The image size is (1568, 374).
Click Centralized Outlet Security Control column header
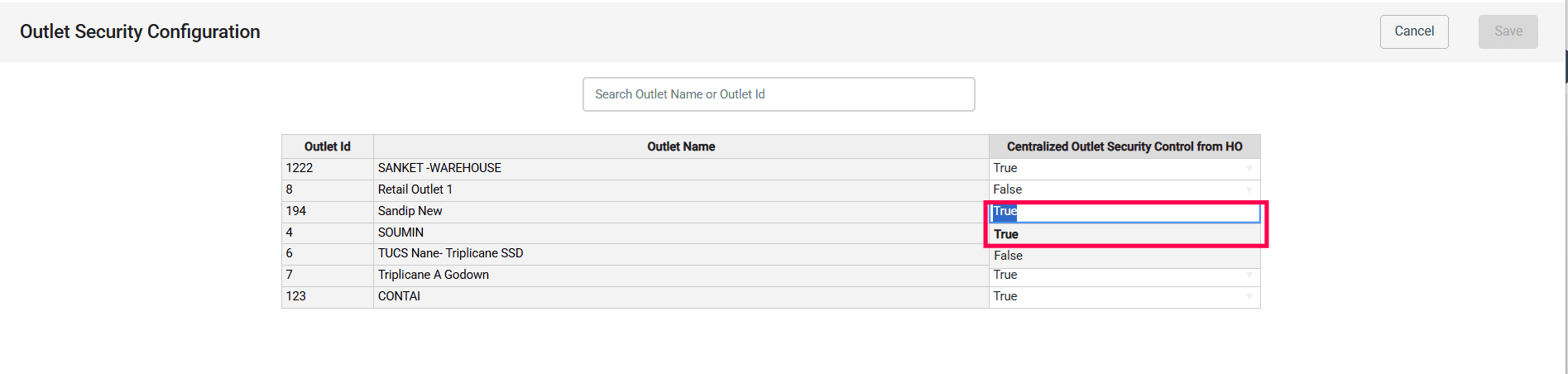coord(1124,146)
